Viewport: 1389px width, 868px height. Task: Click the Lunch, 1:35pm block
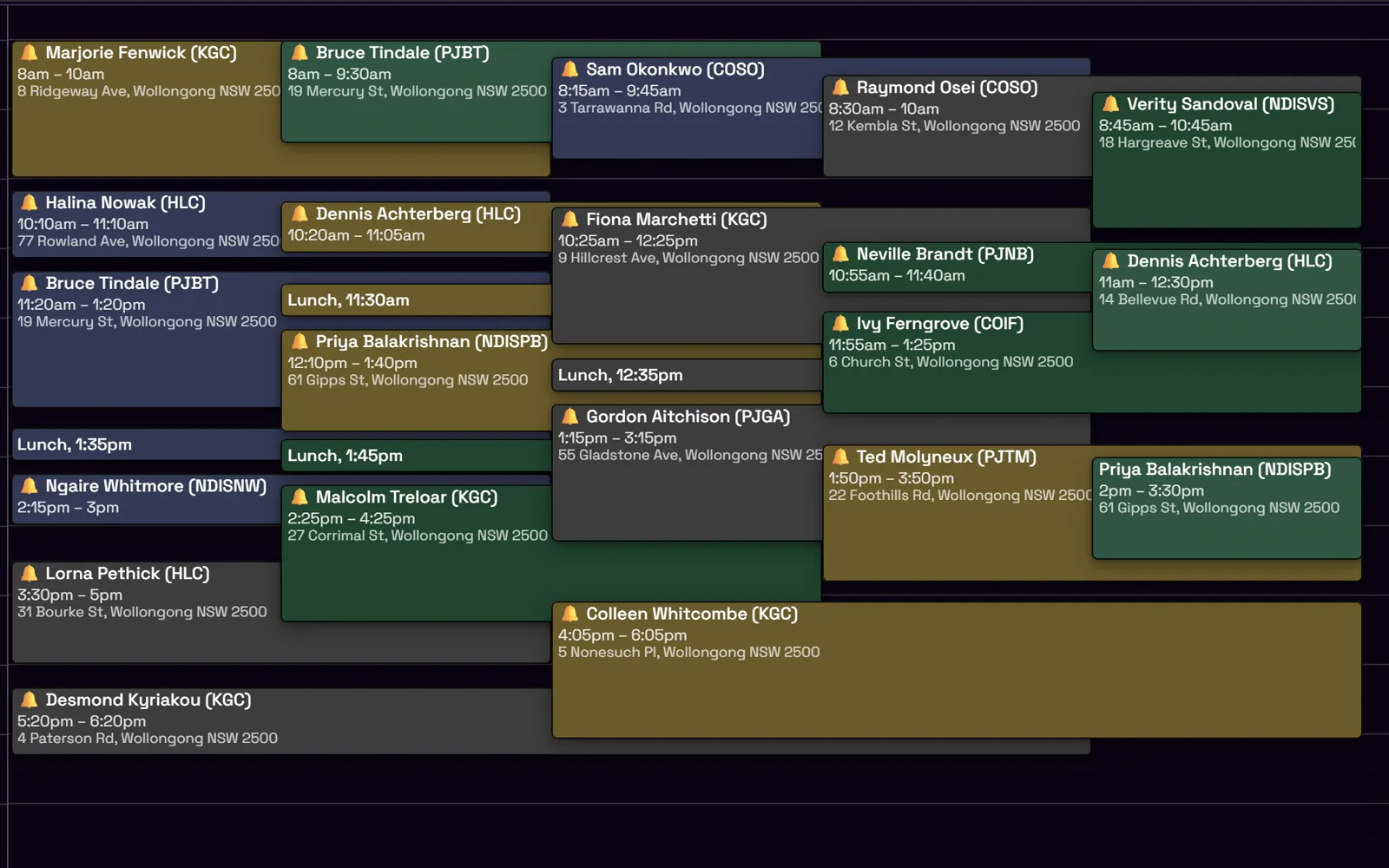tap(147, 444)
